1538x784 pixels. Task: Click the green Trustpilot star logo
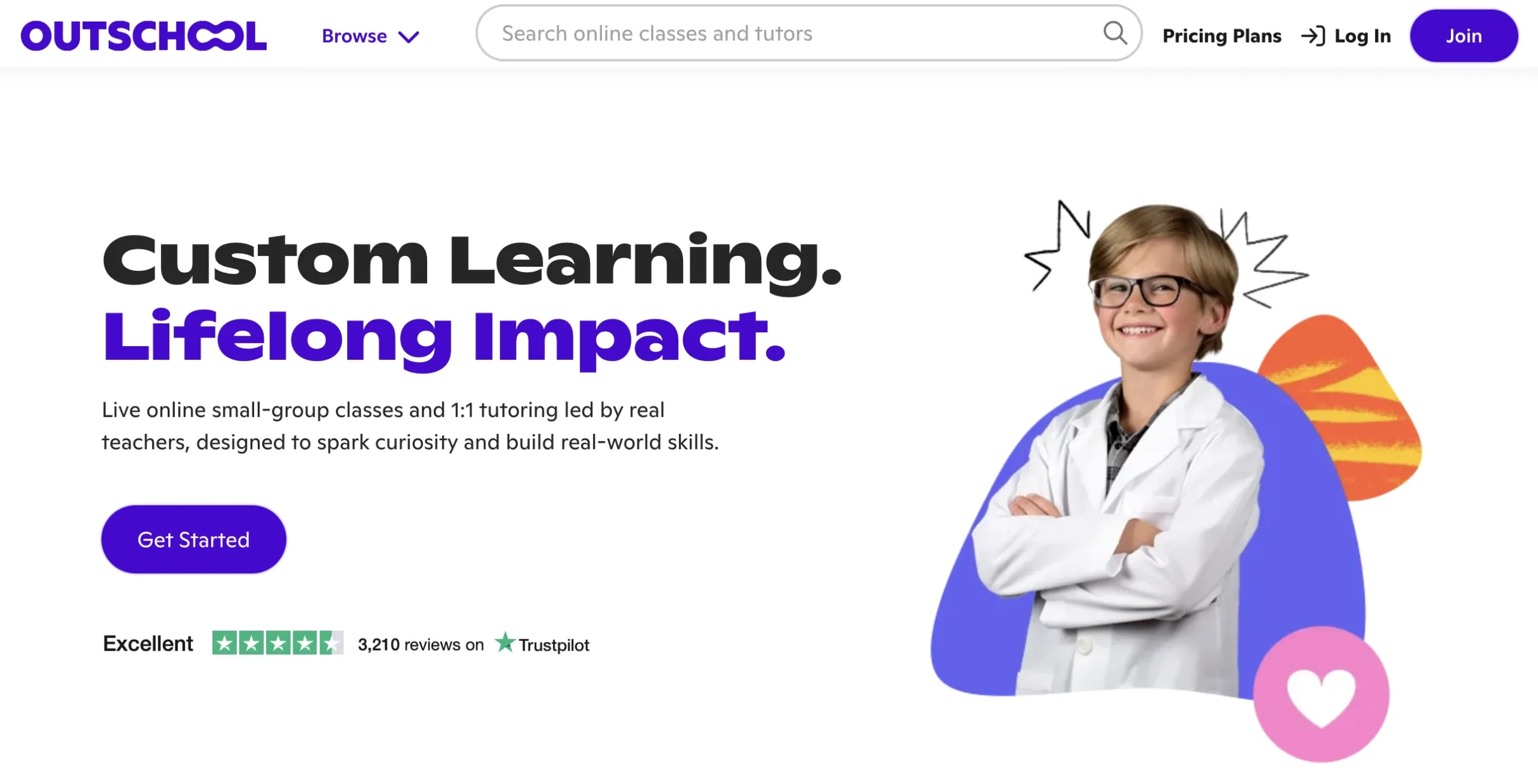505,642
